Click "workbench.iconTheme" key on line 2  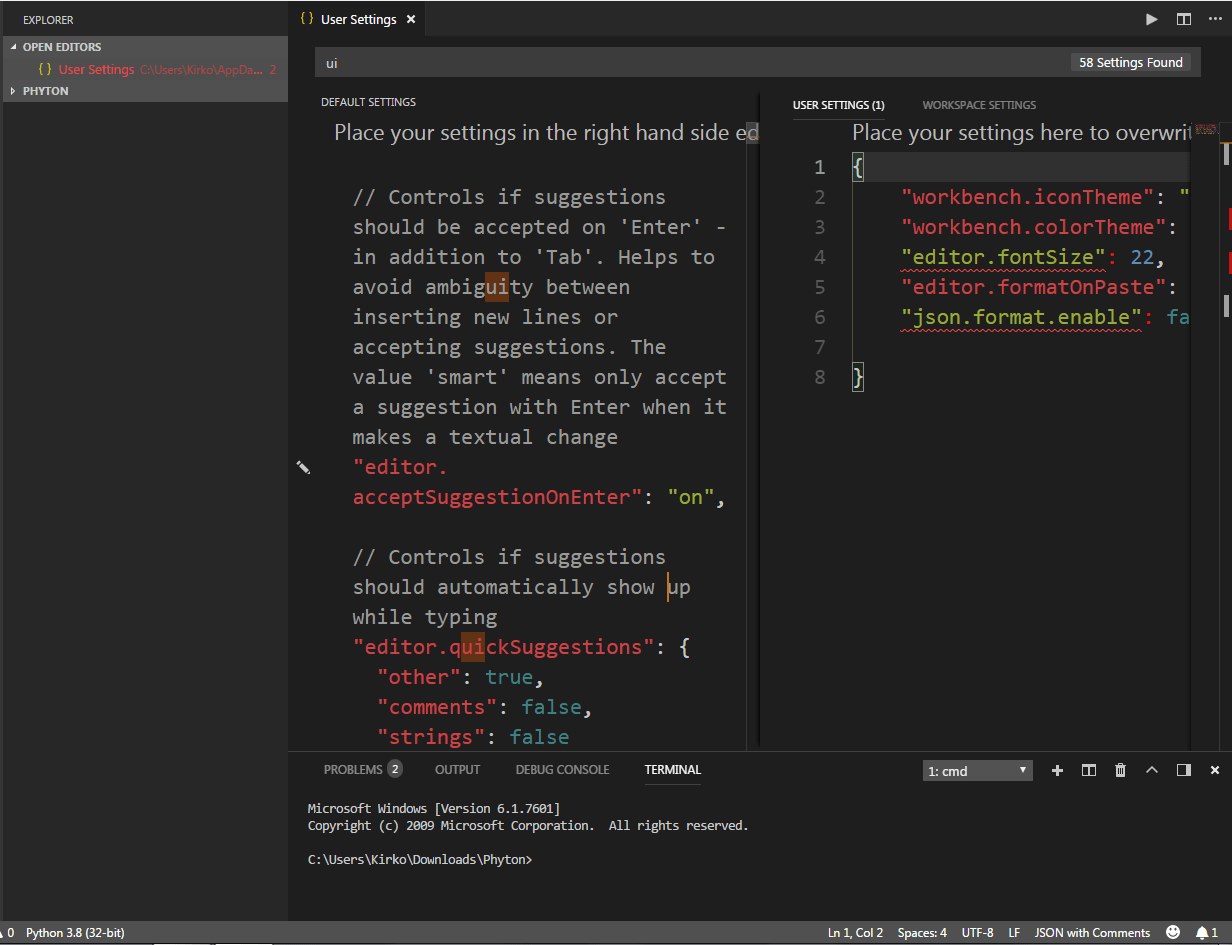(x=1028, y=197)
